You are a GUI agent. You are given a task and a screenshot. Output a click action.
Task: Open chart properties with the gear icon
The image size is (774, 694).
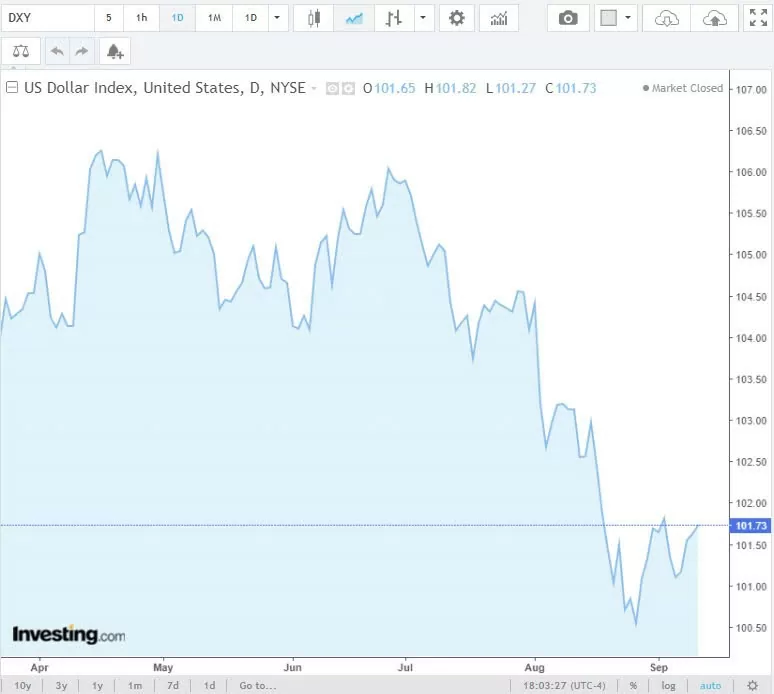pyautogui.click(x=457, y=18)
